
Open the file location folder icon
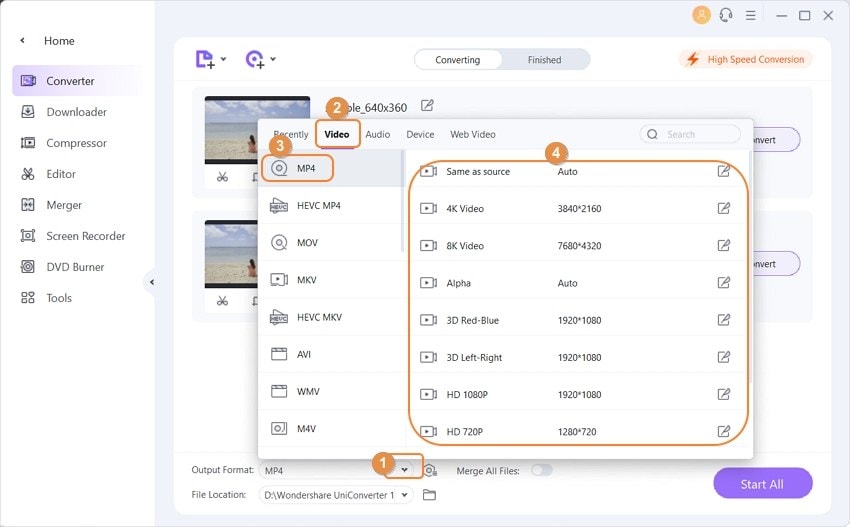coord(430,495)
